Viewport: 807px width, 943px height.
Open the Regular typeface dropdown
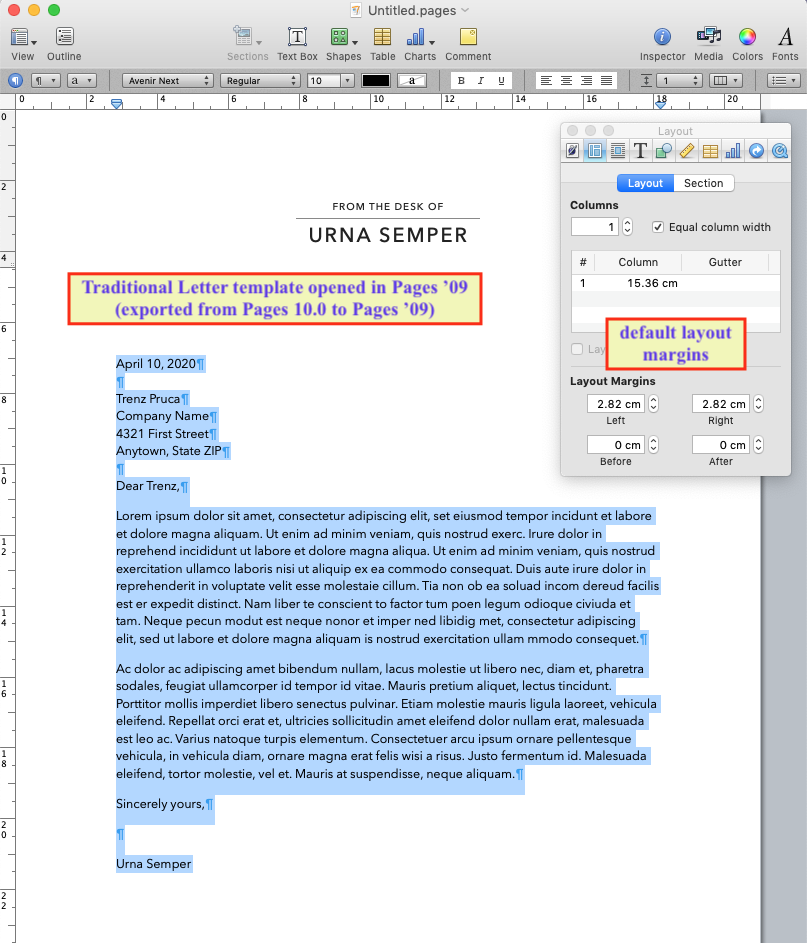(x=260, y=81)
